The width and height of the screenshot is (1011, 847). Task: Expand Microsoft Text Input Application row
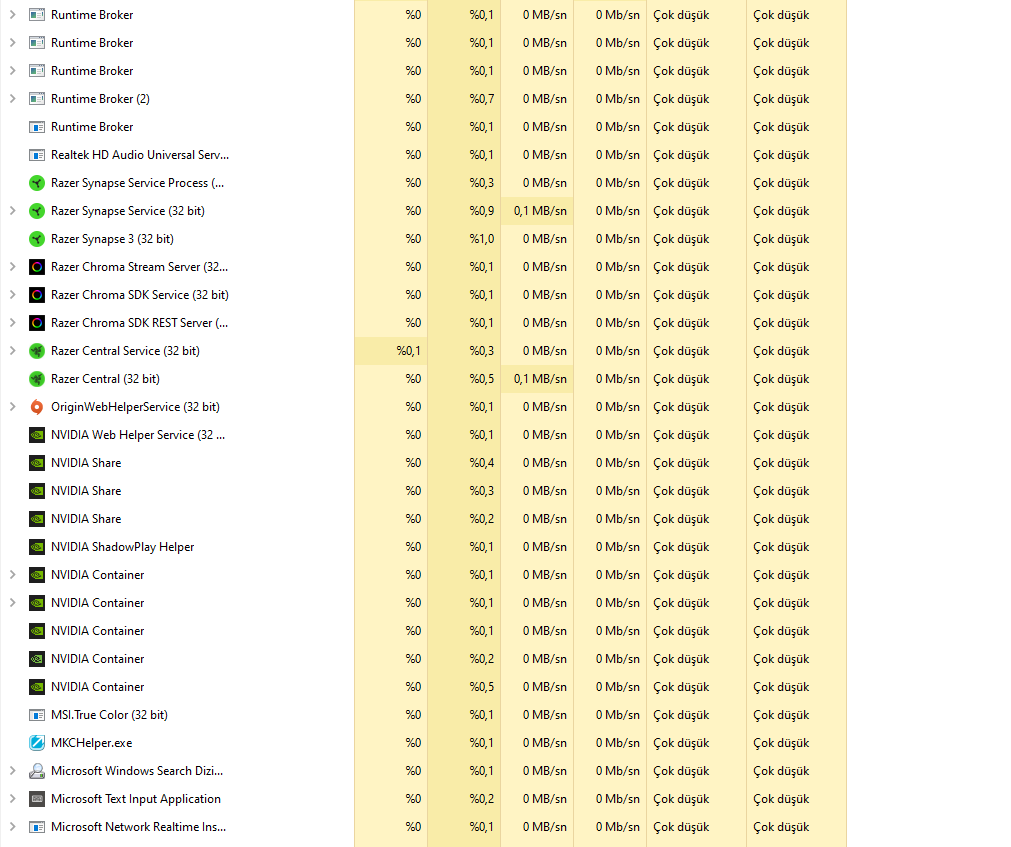[x=12, y=799]
